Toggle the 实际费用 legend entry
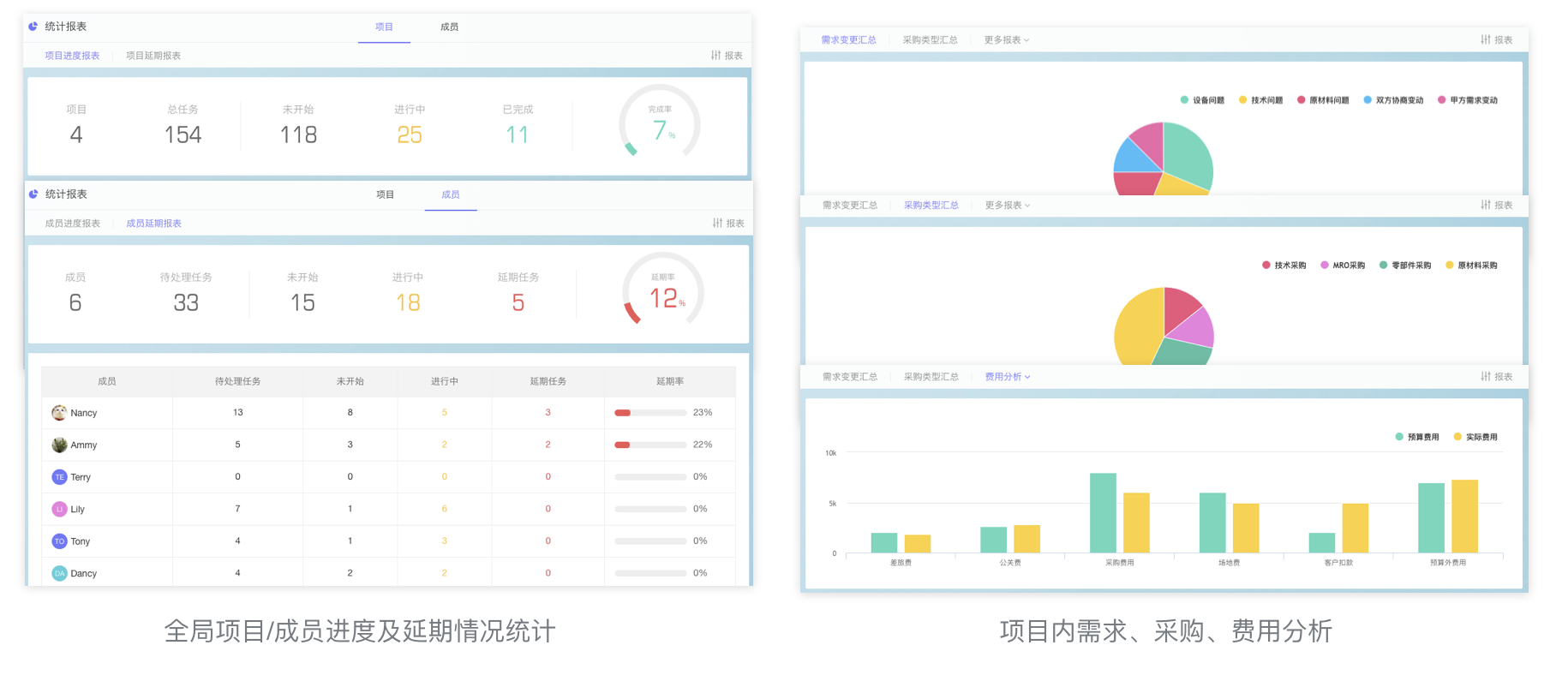This screenshot has width=1568, height=675. click(1475, 437)
